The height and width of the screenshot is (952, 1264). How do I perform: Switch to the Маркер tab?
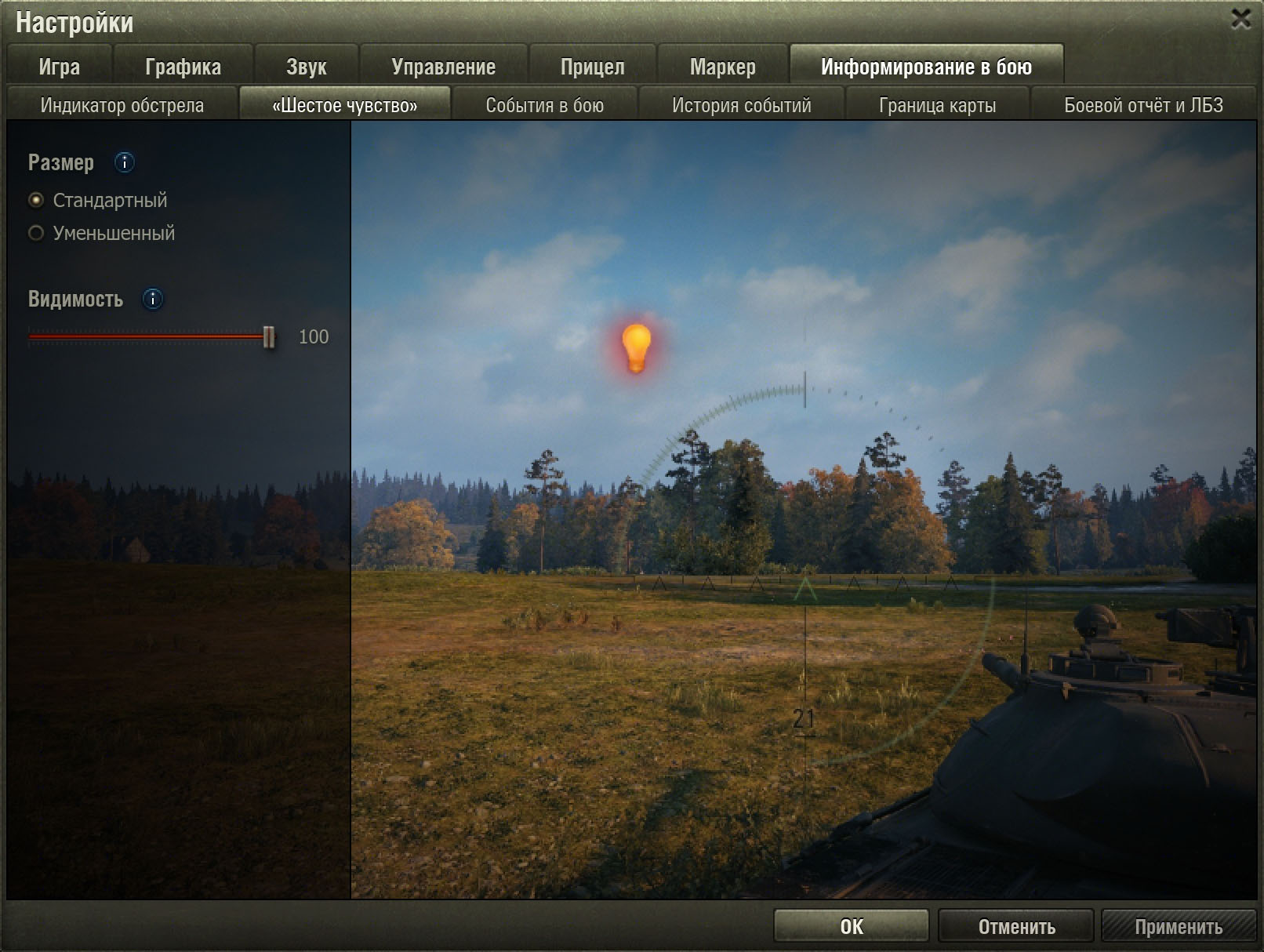pyautogui.click(x=722, y=67)
